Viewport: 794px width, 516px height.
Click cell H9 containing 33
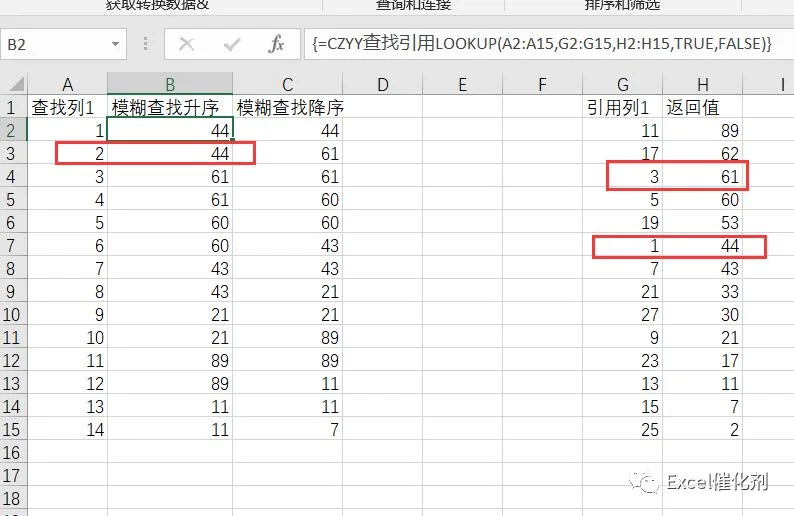(702, 291)
